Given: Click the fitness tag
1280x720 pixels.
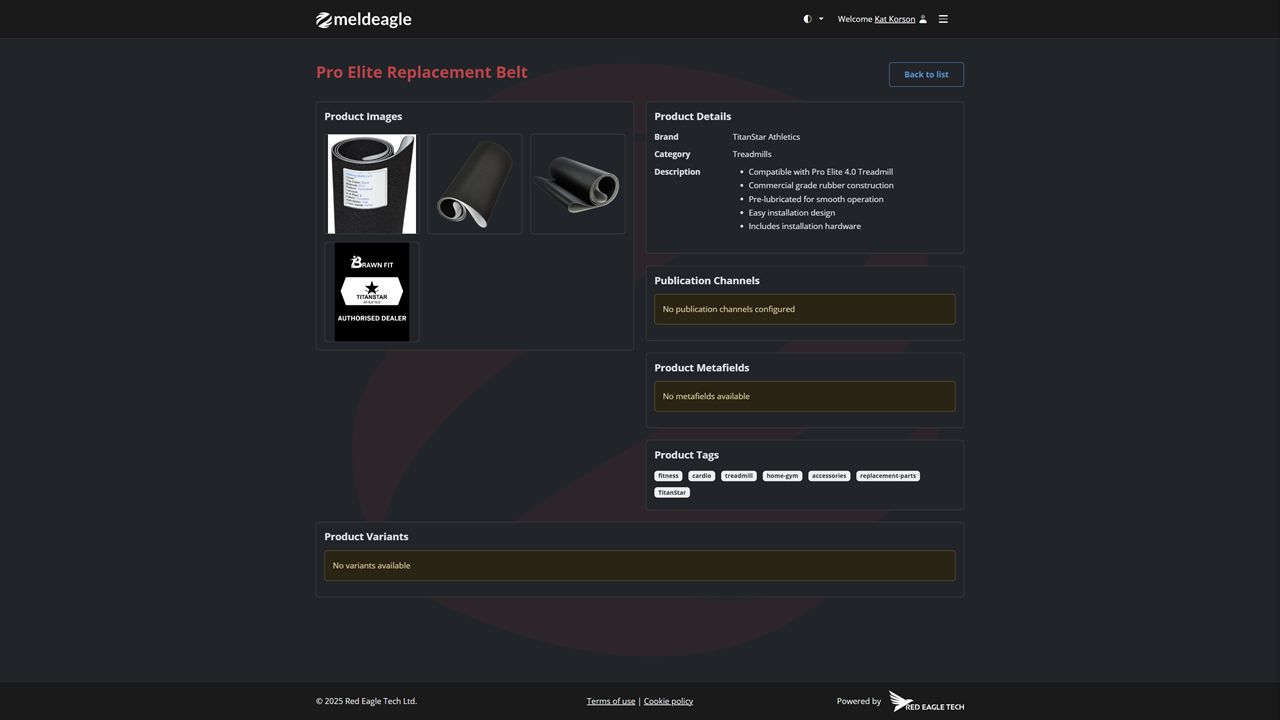Looking at the screenshot, I should (668, 476).
